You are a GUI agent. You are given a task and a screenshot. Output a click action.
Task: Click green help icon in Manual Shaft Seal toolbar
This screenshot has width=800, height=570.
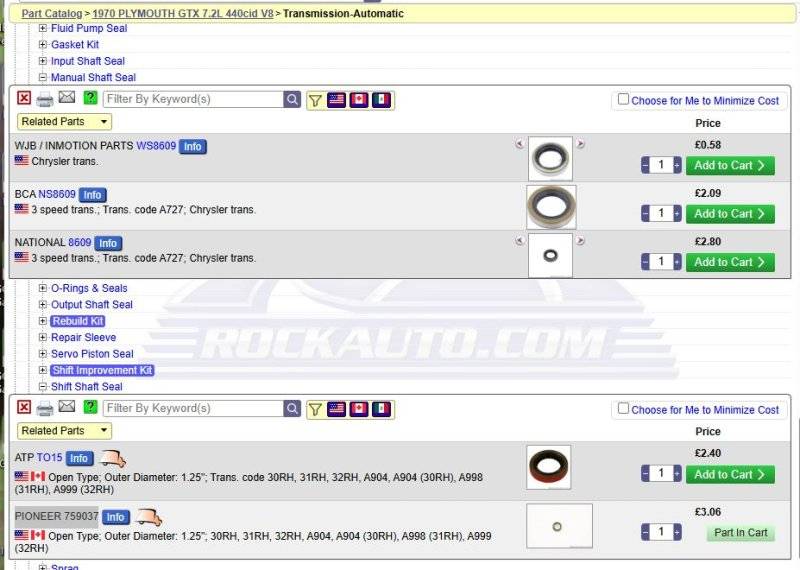pyautogui.click(x=90, y=99)
